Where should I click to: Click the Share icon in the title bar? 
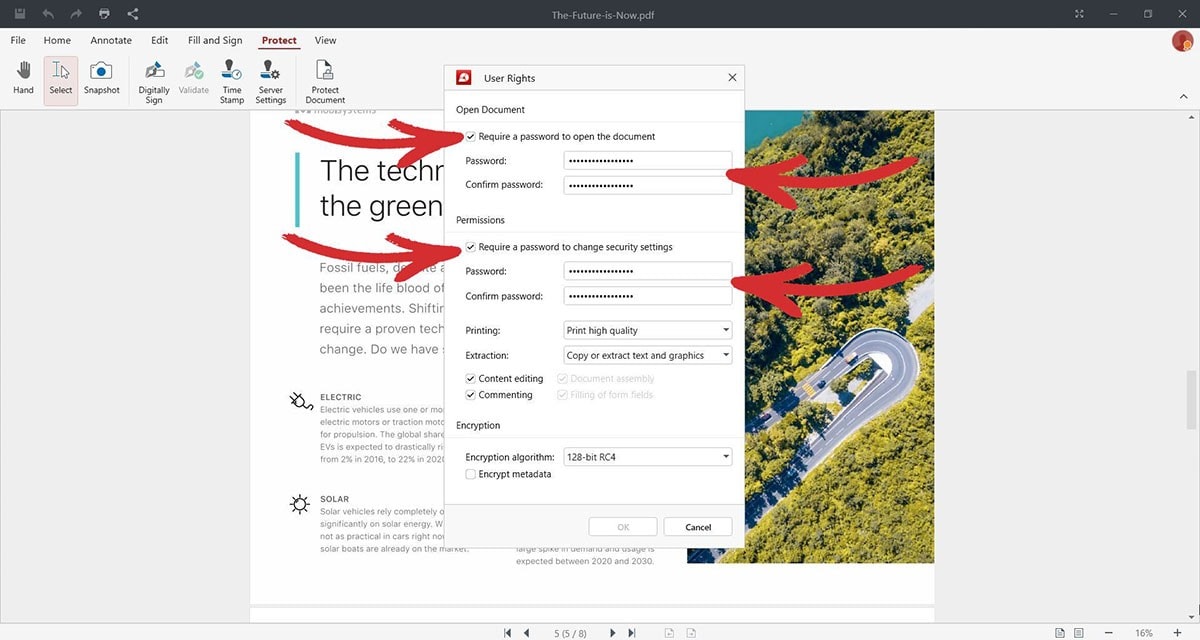132,13
